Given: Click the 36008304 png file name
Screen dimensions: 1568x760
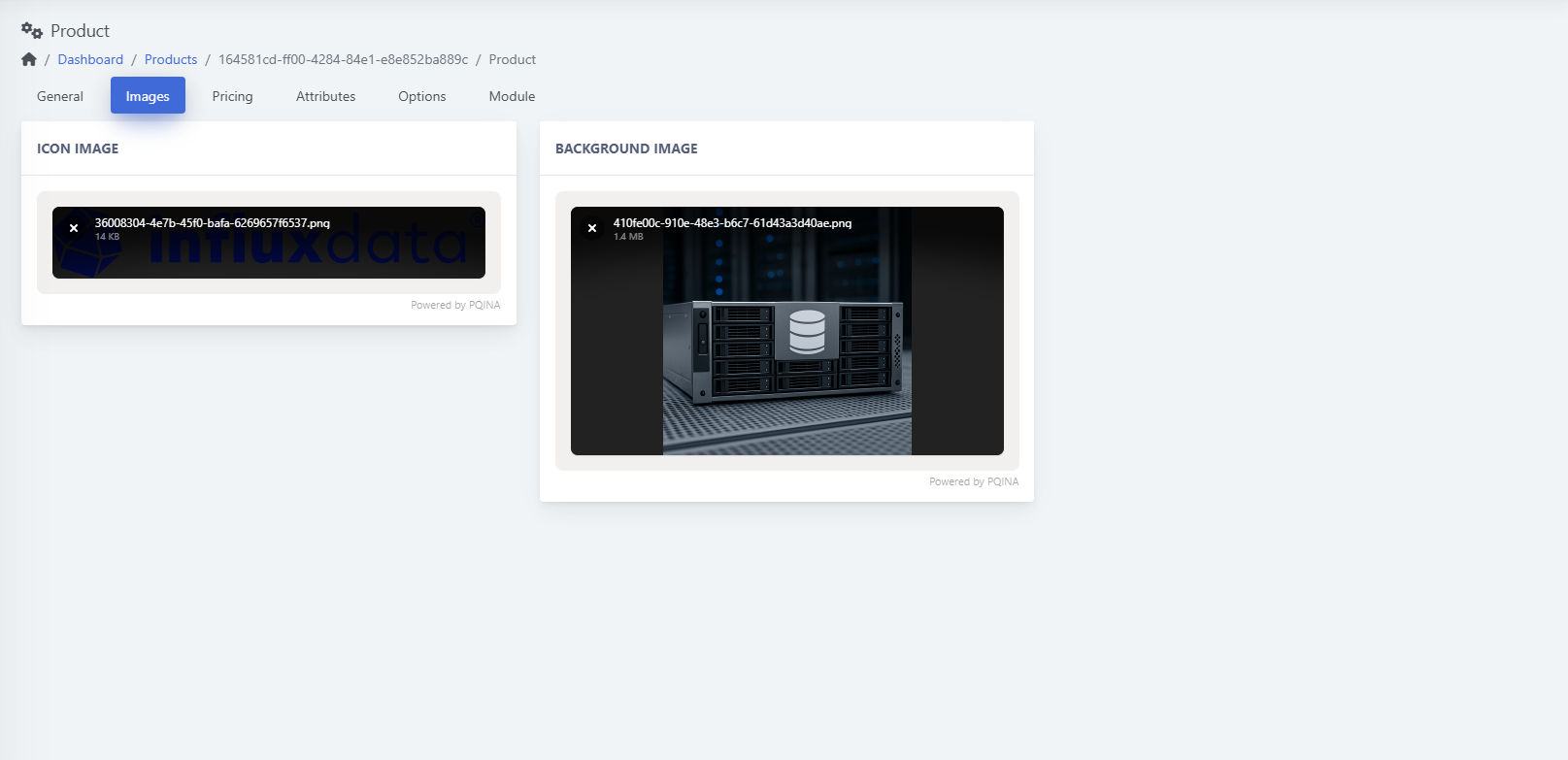Looking at the screenshot, I should 213,223.
